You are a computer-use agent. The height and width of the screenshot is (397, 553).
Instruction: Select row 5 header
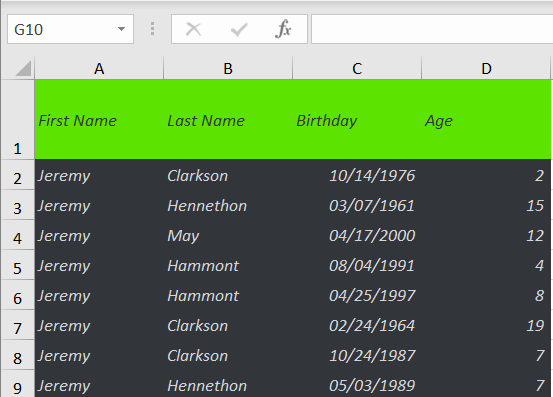point(18,265)
